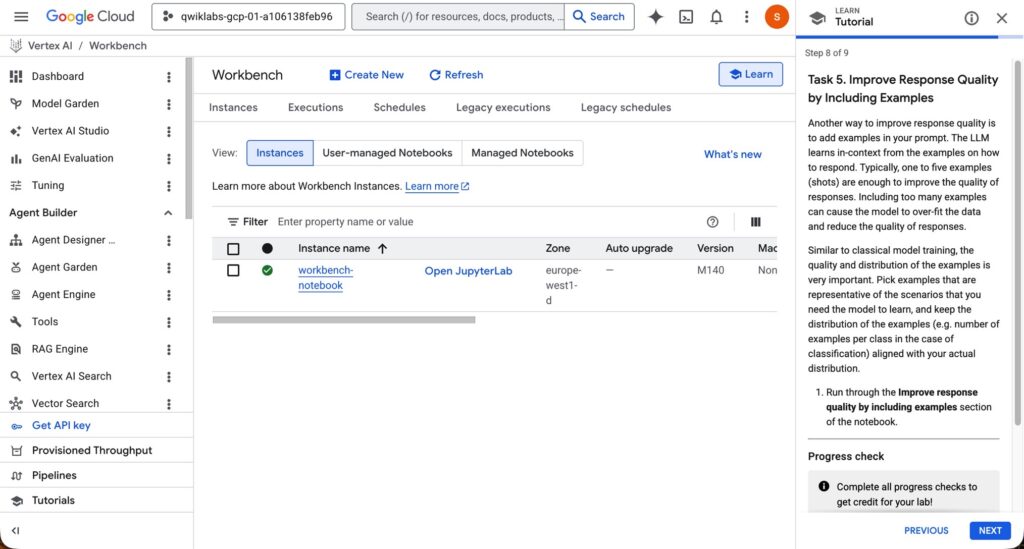
Task: Click the Learn more link
Action: coord(437,186)
